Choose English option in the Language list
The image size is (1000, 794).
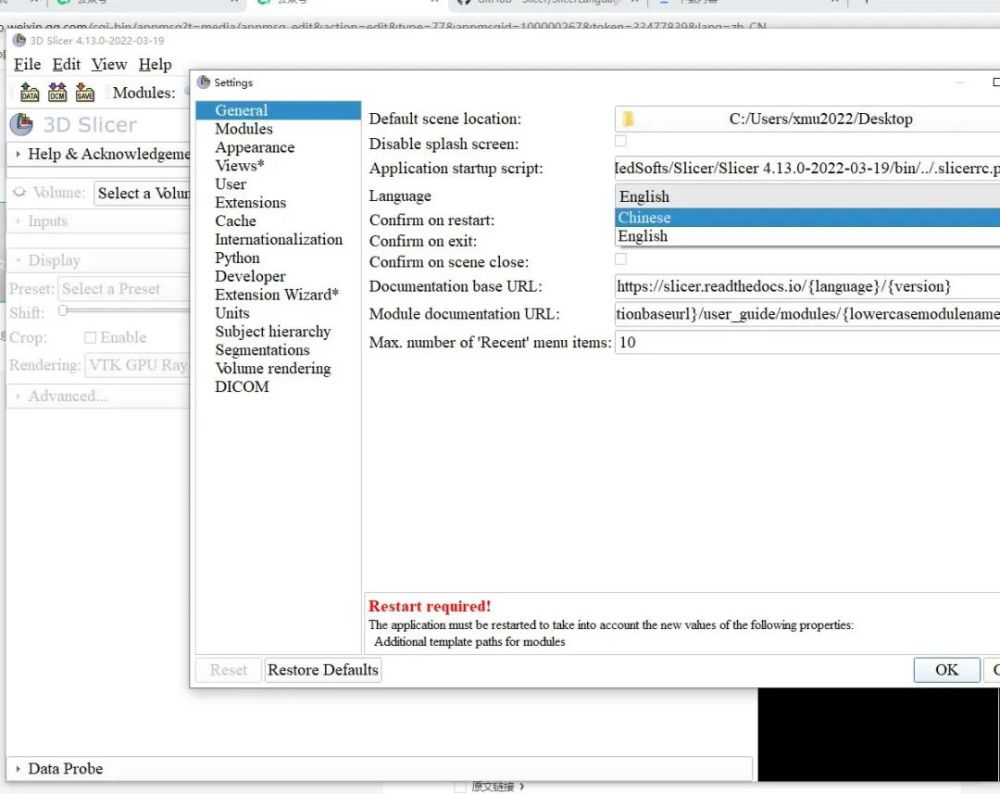[807, 236]
